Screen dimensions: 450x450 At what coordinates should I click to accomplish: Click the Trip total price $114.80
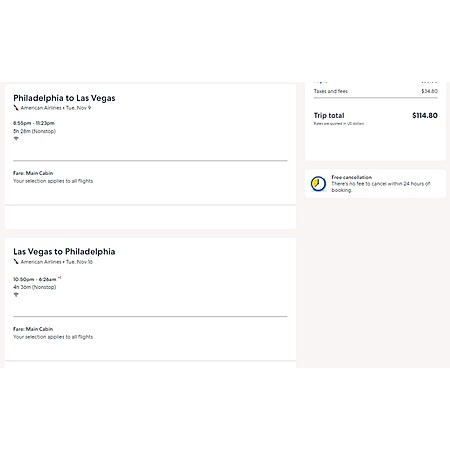[425, 115]
